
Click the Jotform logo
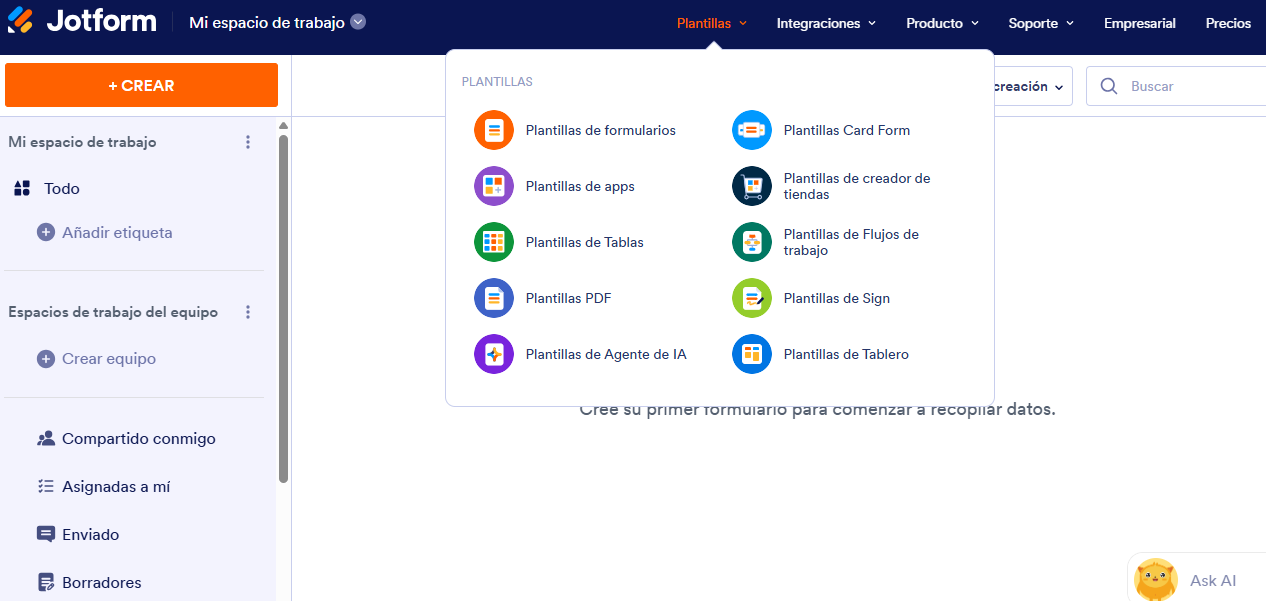click(x=82, y=21)
